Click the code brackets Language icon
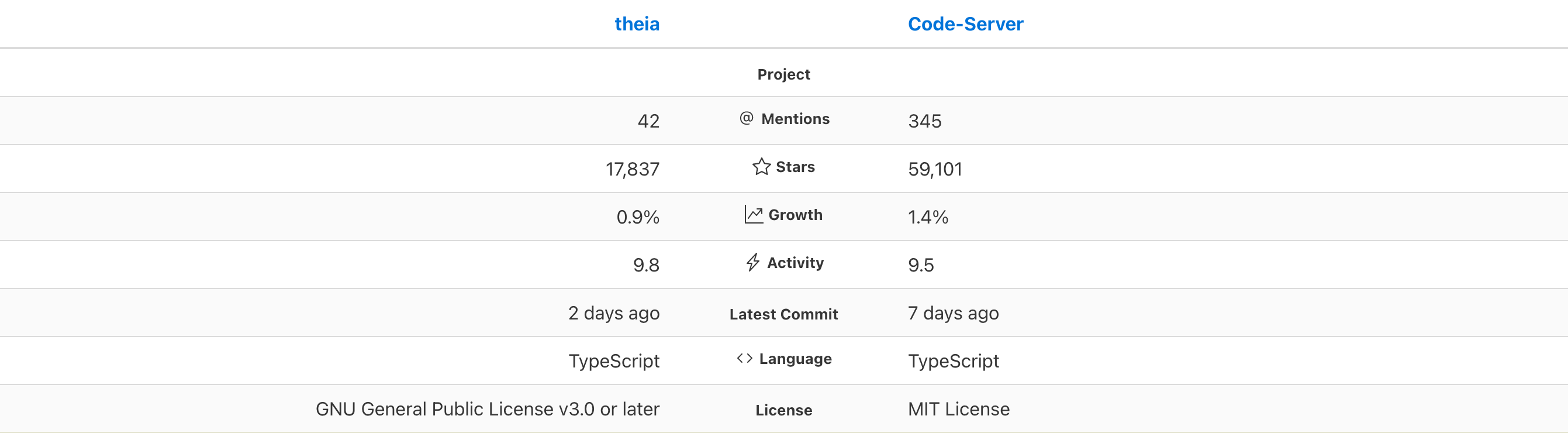 click(744, 358)
